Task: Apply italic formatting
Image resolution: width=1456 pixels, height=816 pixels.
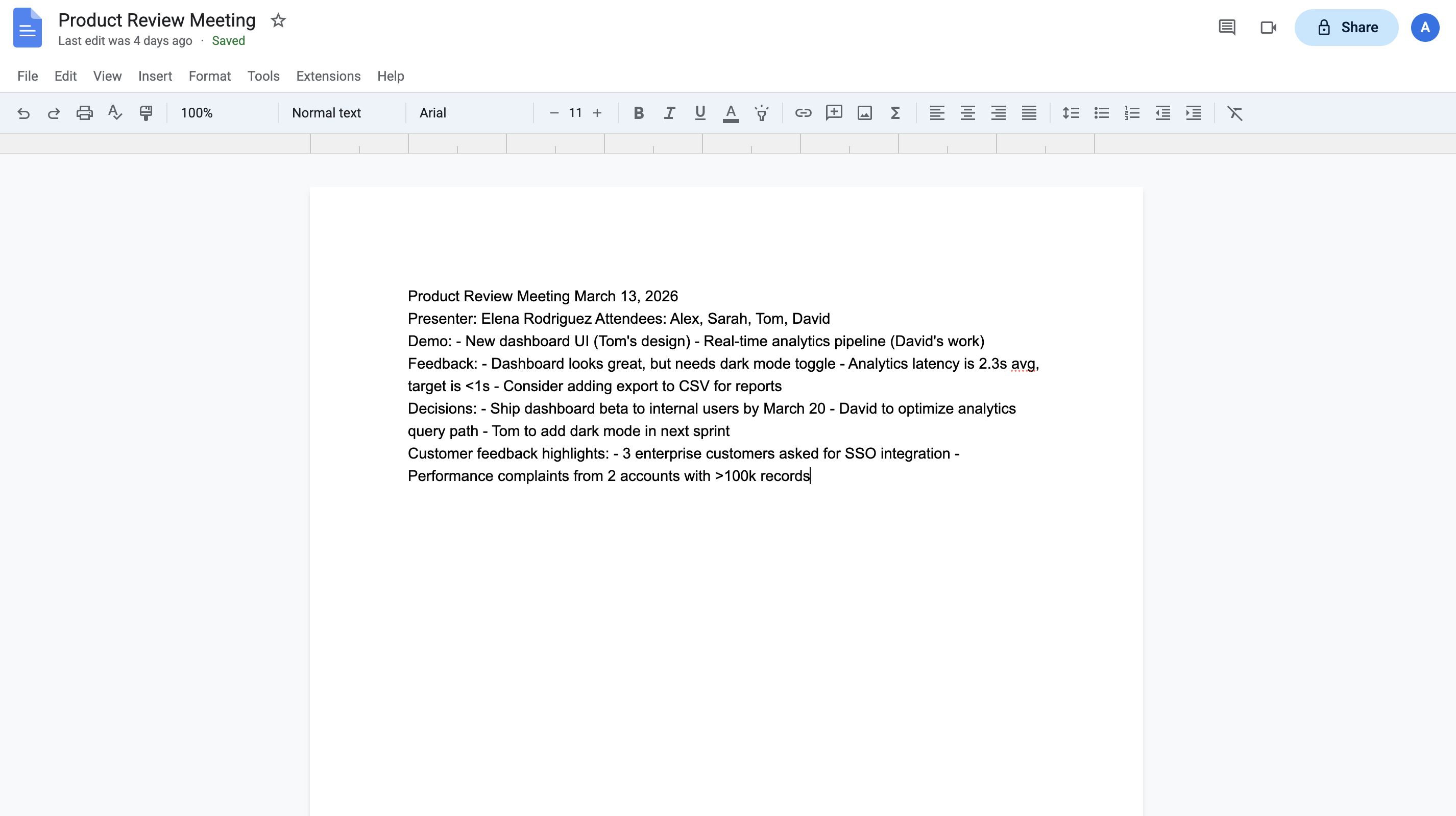Action: click(x=669, y=112)
